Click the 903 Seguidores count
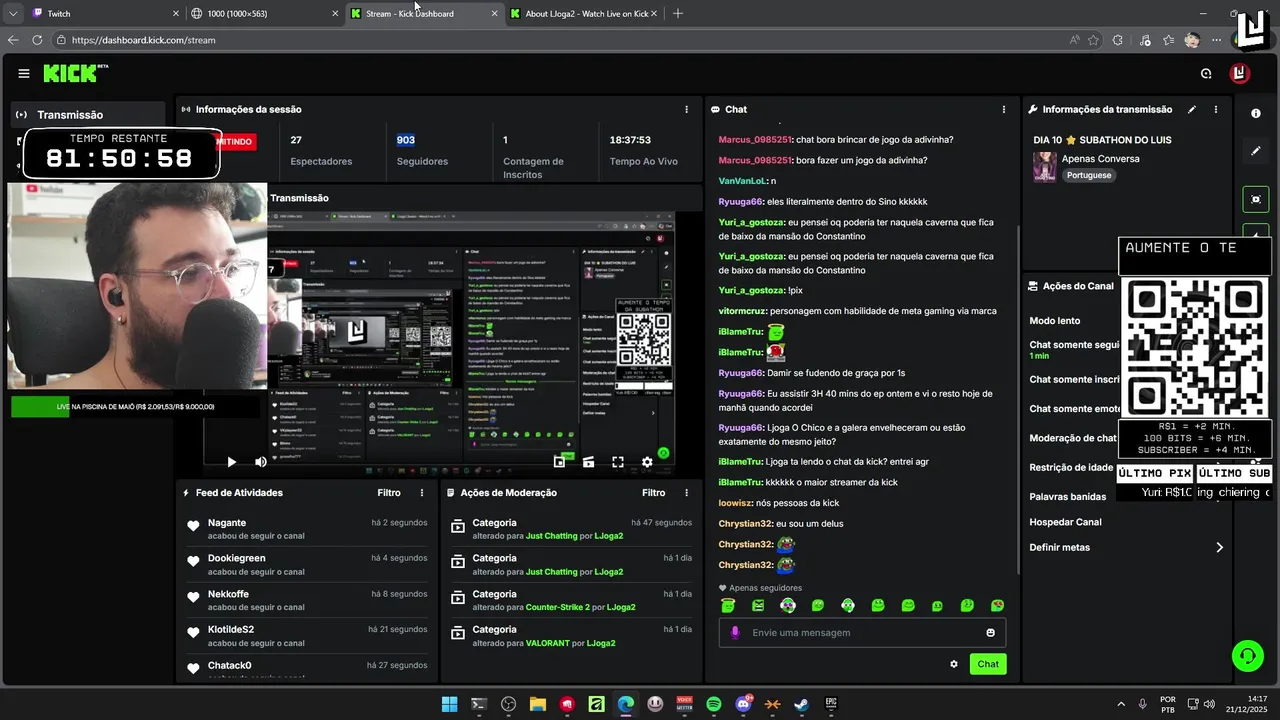Image resolution: width=1280 pixels, height=720 pixels. 405,140
